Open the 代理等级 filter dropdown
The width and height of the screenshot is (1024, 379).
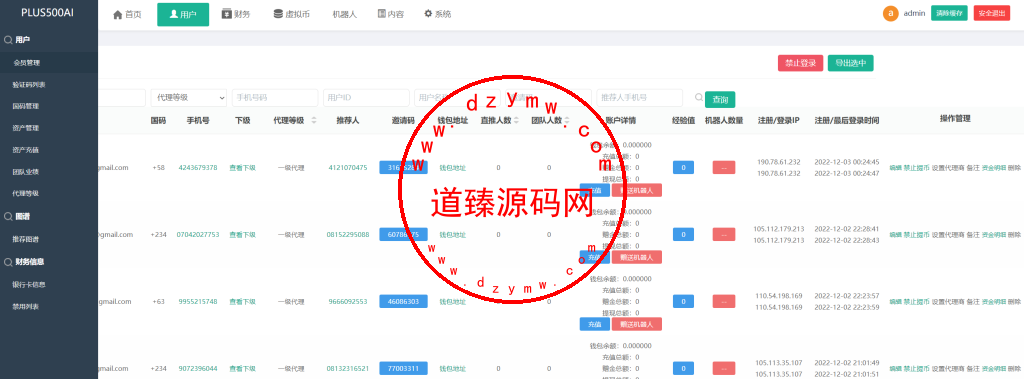tap(189, 97)
